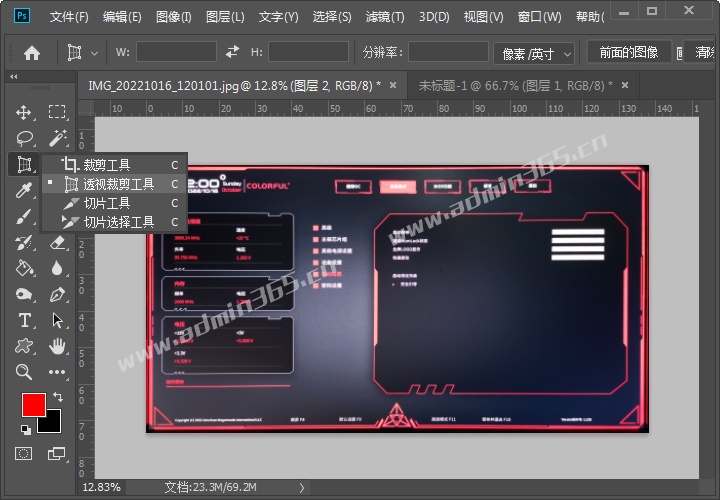This screenshot has width=720, height=500.
Task: Click the W width input field
Action: [176, 52]
